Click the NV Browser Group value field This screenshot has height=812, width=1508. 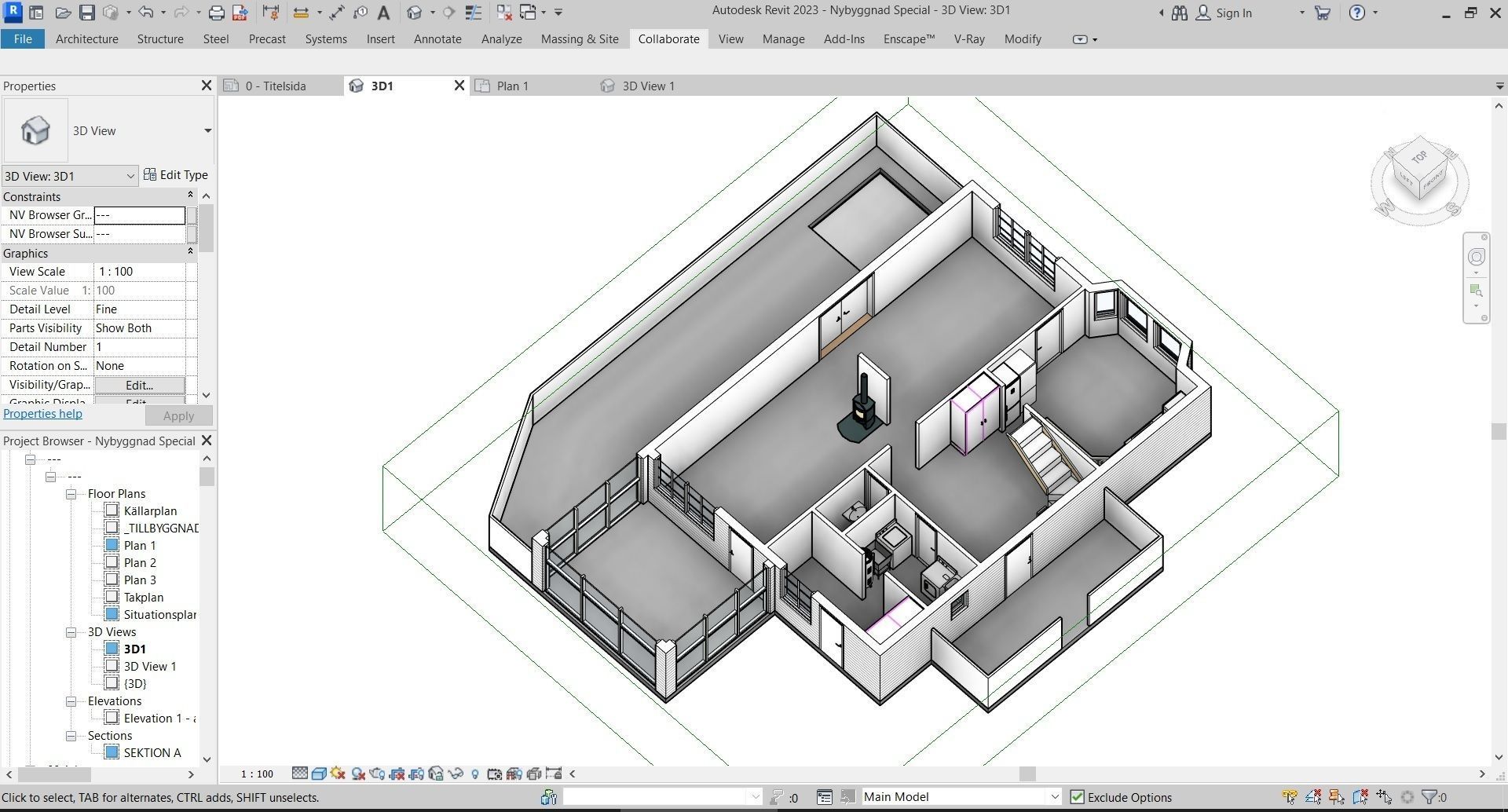[x=139, y=215]
